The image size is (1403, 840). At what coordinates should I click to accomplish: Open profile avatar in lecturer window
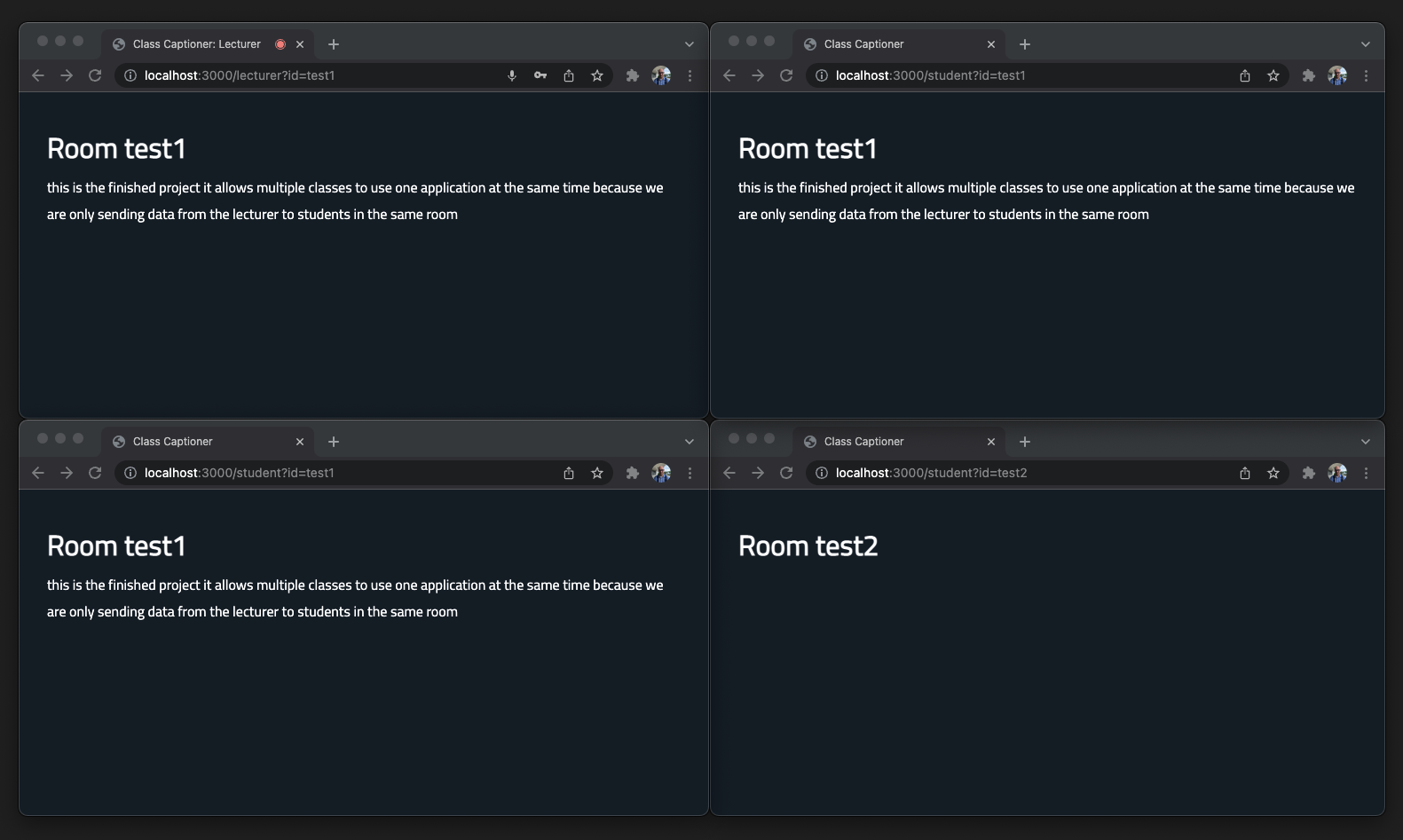pos(661,75)
